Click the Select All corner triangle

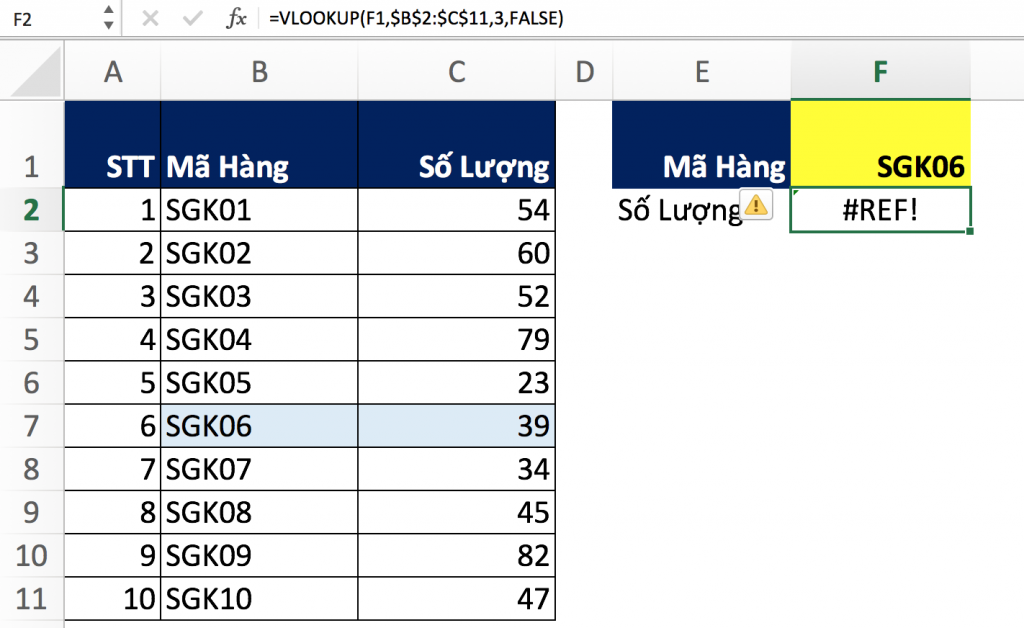click(x=32, y=74)
